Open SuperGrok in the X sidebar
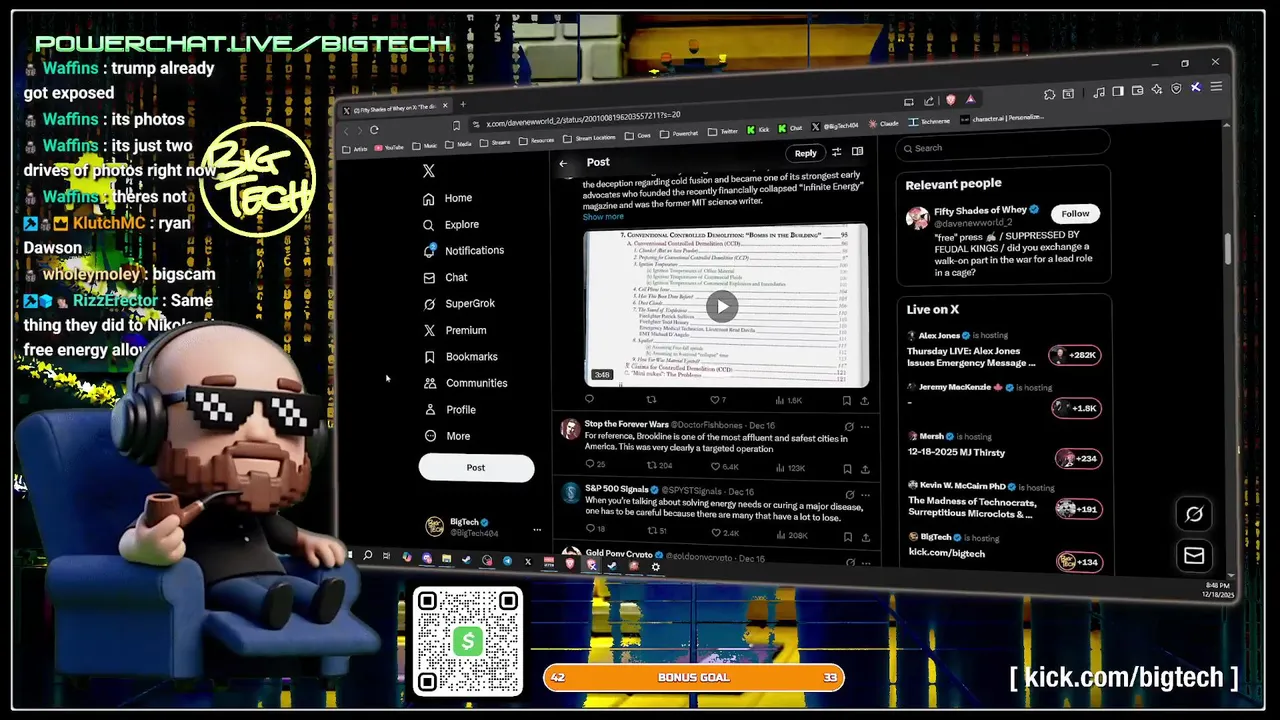This screenshot has height=720, width=1280. (x=459, y=303)
